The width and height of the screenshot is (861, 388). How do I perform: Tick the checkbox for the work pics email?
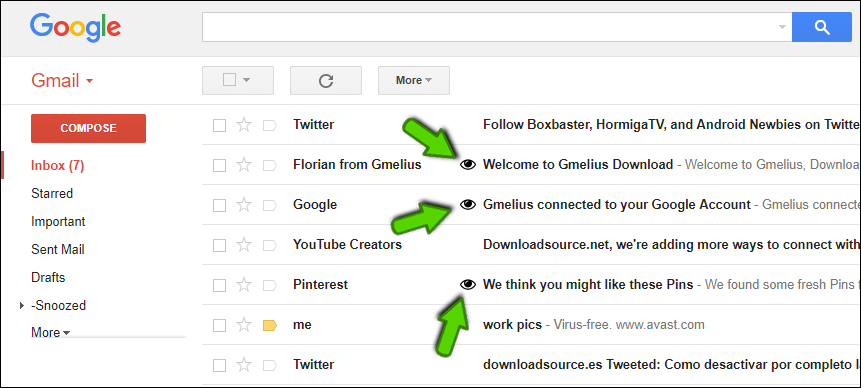click(x=219, y=325)
